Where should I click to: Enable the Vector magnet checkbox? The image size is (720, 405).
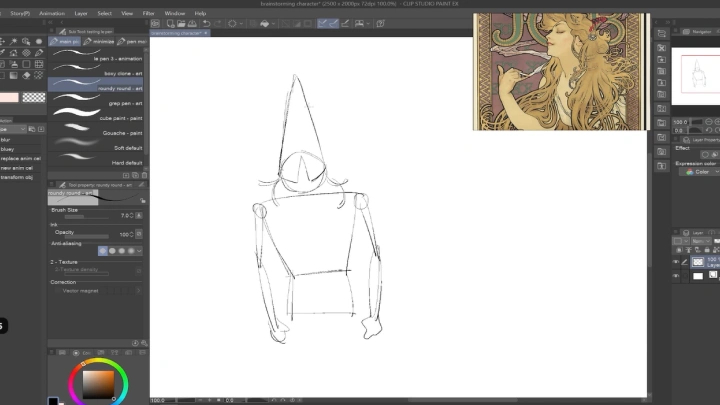click(x=57, y=291)
